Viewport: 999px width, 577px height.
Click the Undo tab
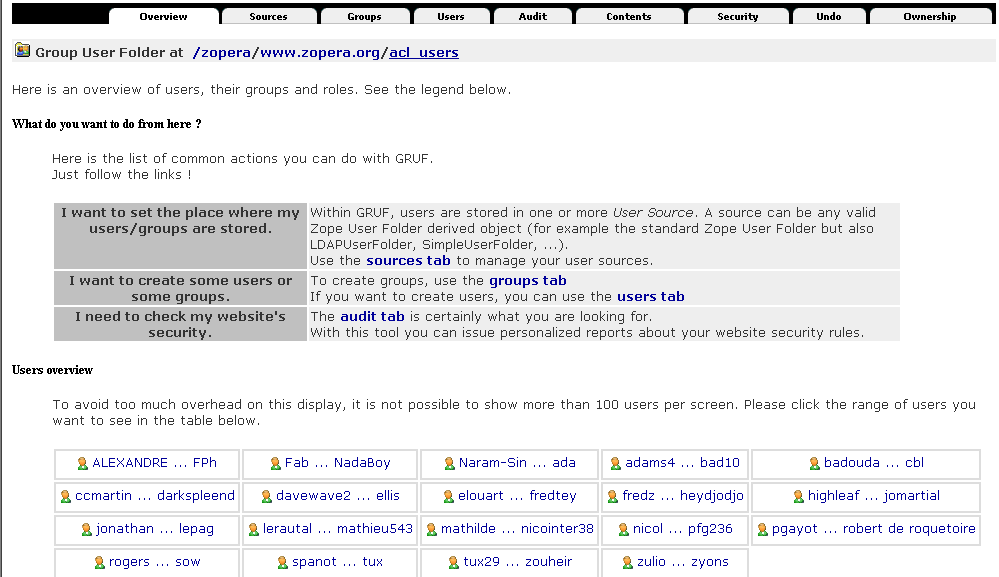(x=829, y=16)
